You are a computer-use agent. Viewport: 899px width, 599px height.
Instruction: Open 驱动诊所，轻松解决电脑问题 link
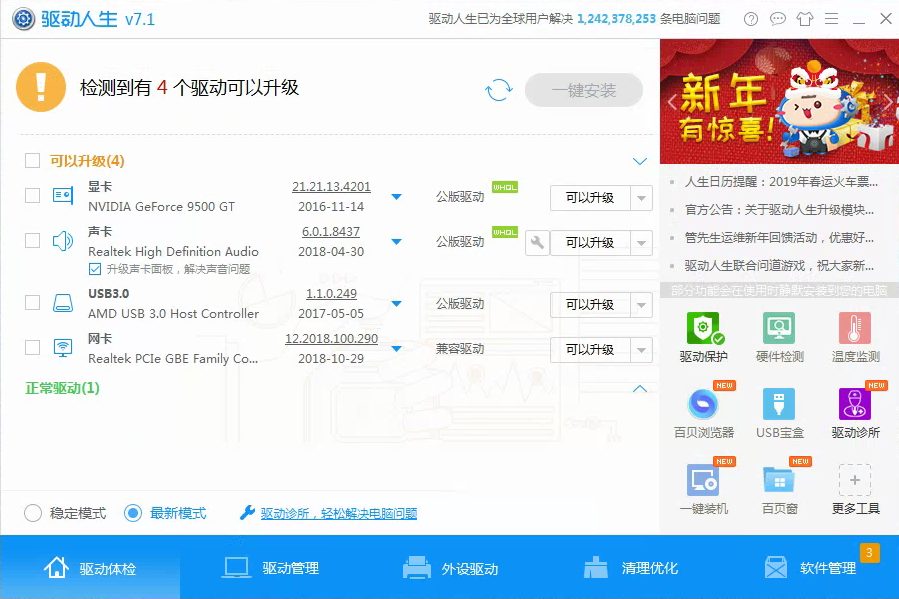tap(338, 514)
